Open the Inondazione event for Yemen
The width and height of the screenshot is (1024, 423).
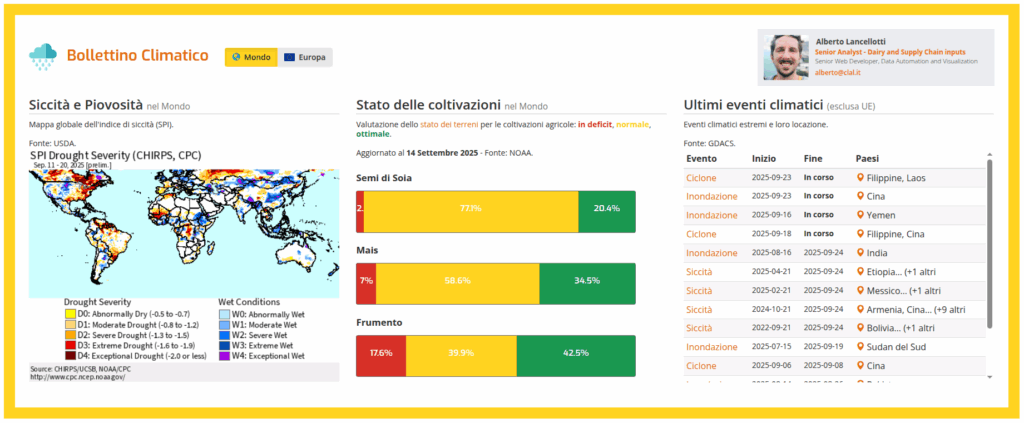point(711,216)
